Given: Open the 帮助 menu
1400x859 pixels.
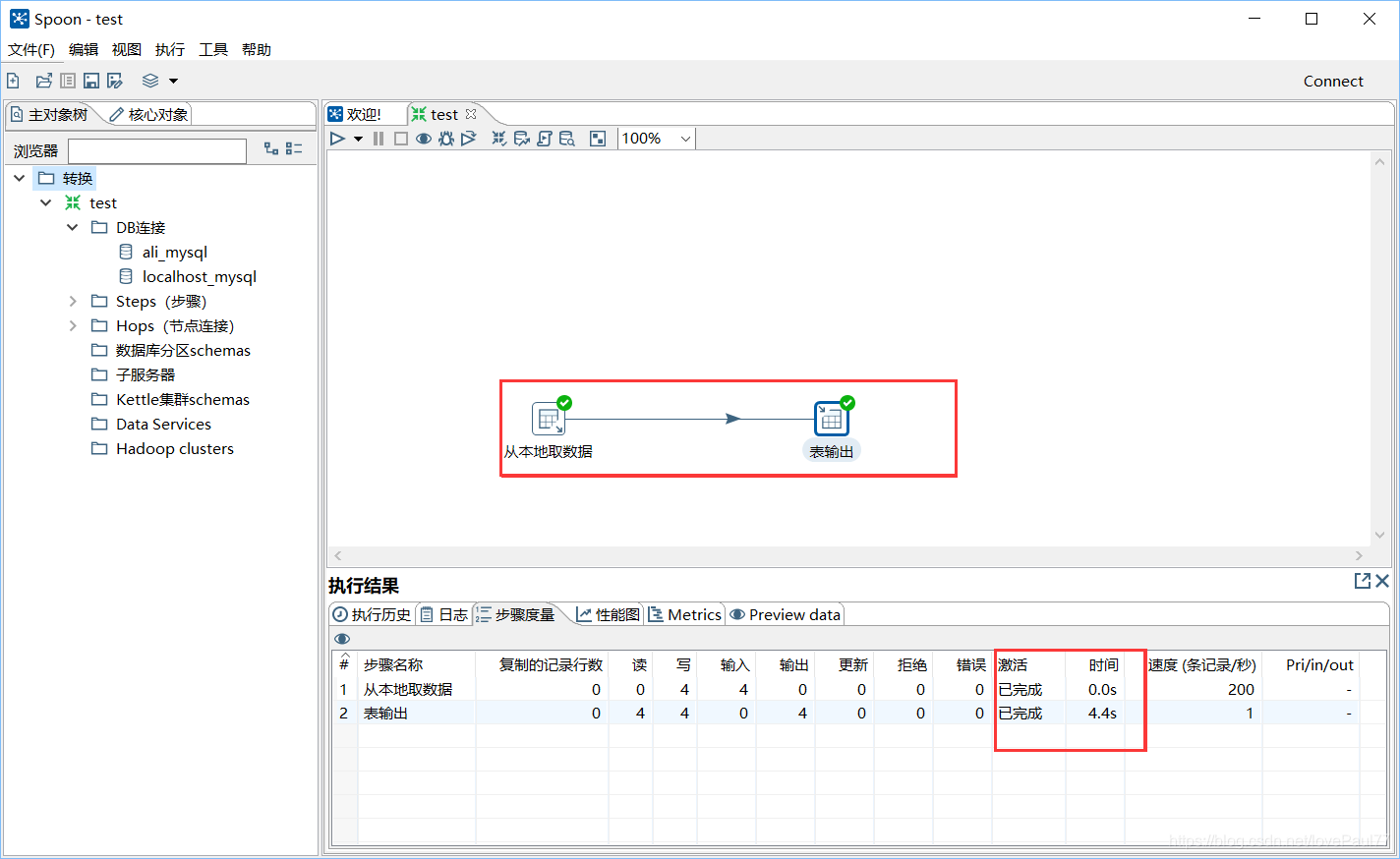Looking at the screenshot, I should (257, 49).
